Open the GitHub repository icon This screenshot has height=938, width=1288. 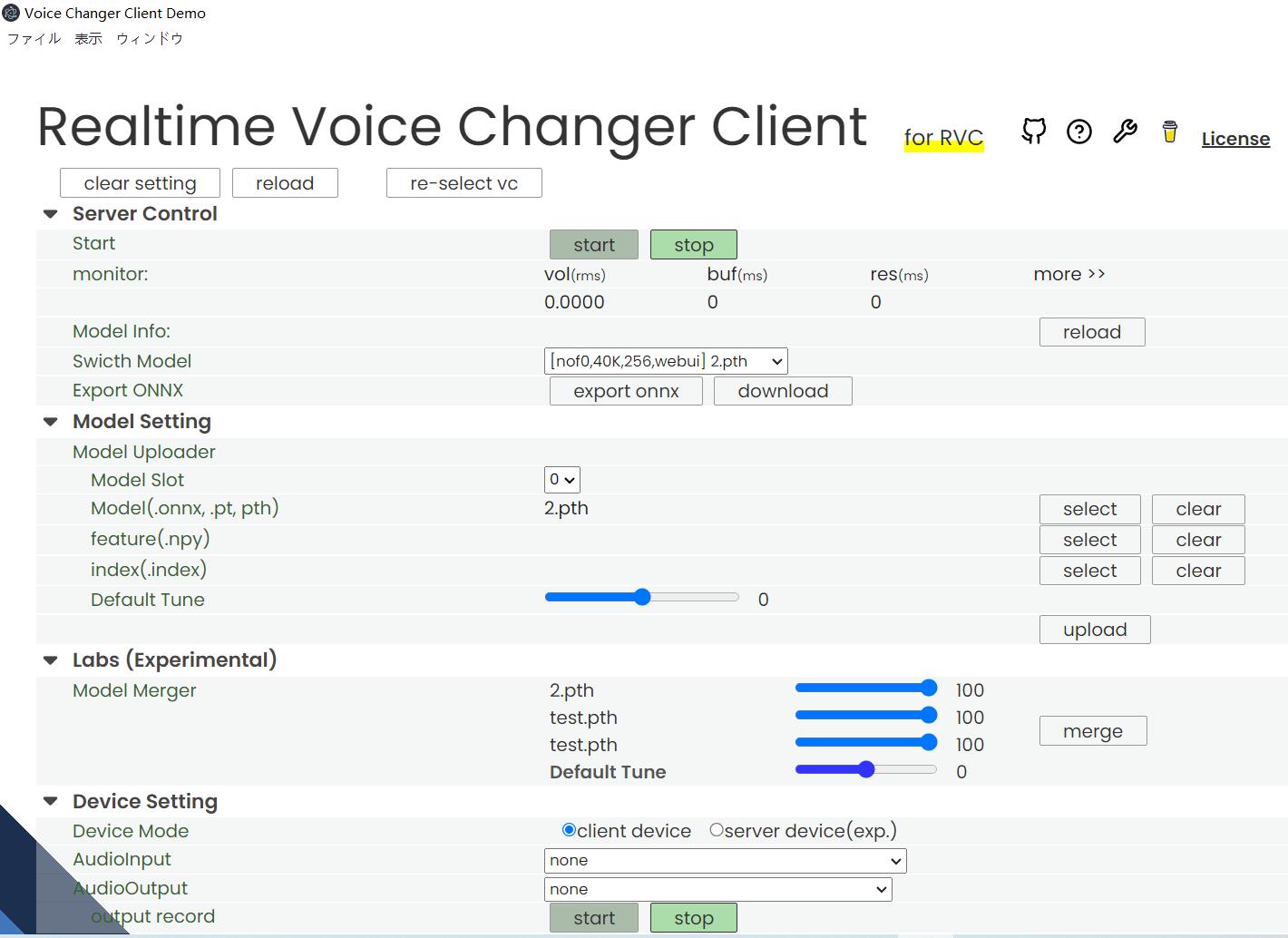pos(1033,132)
